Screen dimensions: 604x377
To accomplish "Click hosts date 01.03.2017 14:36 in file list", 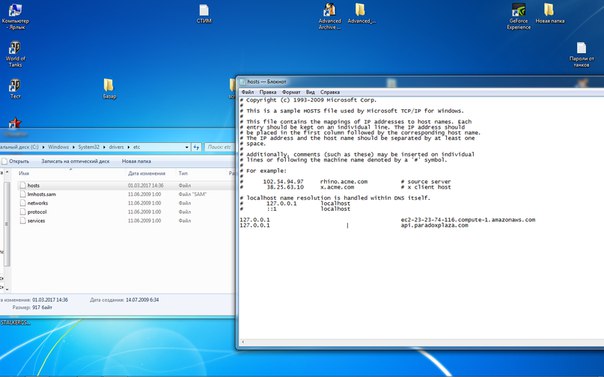I will pyautogui.click(x=145, y=185).
